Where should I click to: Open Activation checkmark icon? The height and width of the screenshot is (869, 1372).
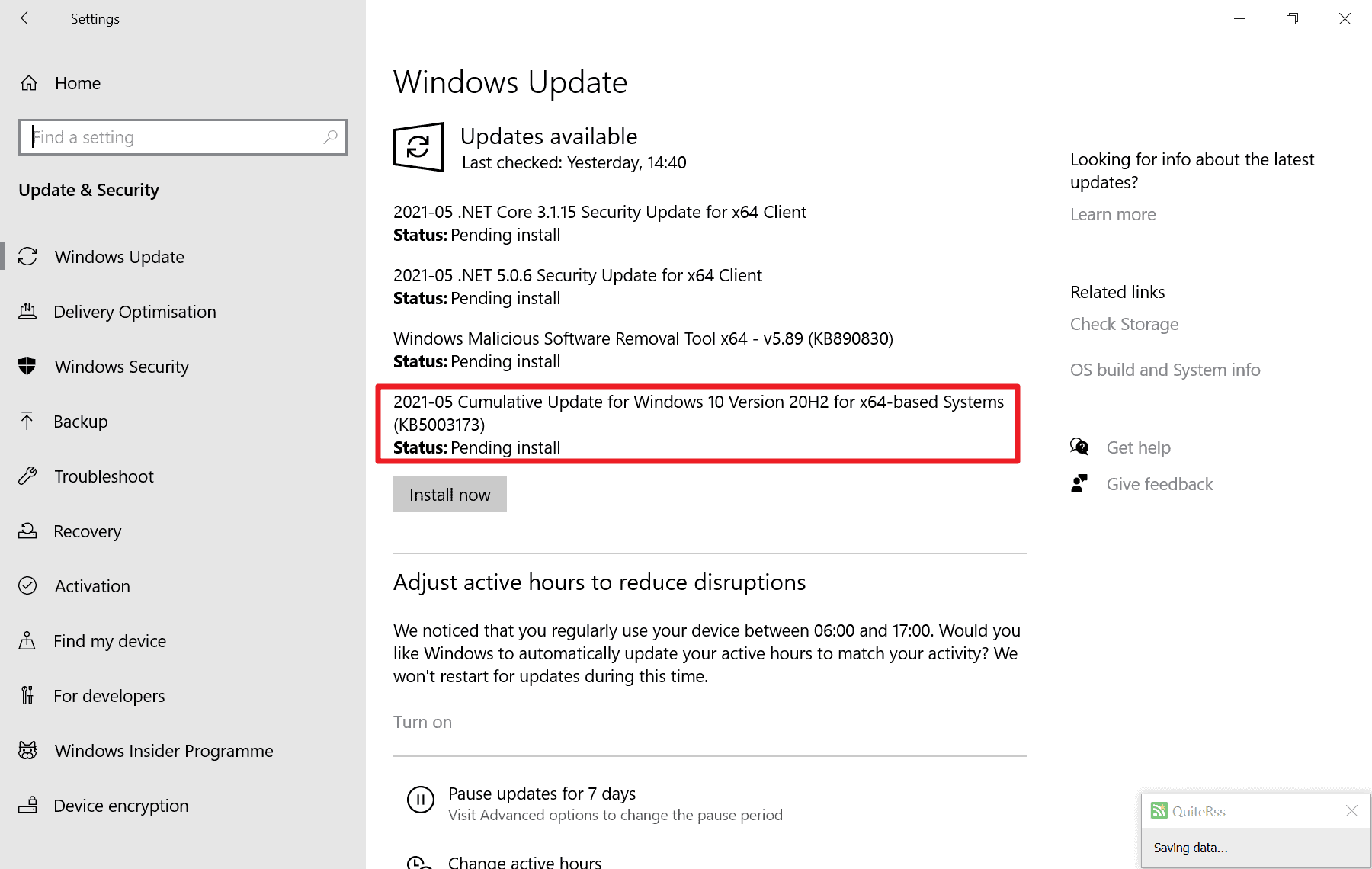(x=28, y=585)
